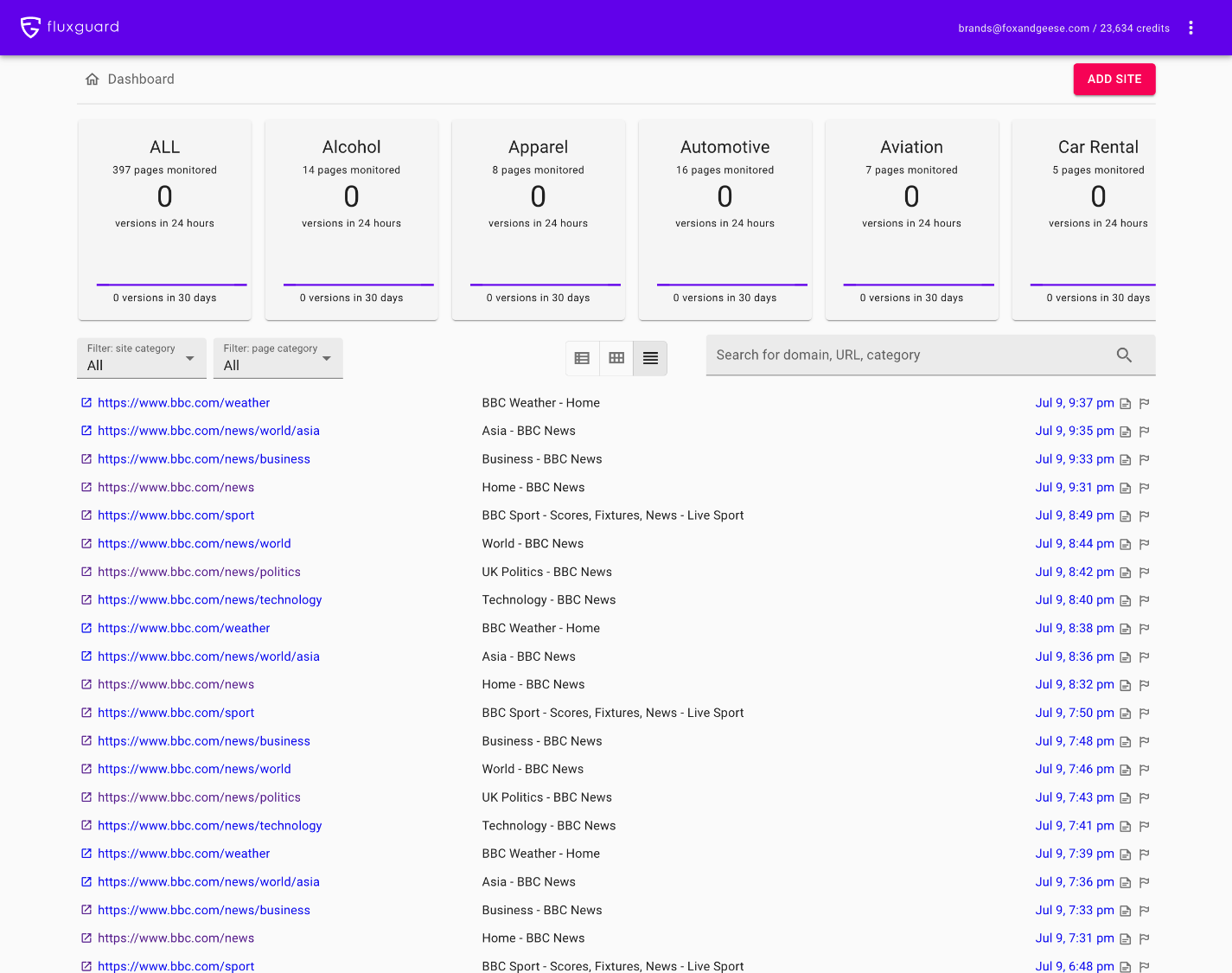Open external link icon for Jul 9, 8:42 pm politics row
Screen dimensions: 1232x973
(x=86, y=572)
